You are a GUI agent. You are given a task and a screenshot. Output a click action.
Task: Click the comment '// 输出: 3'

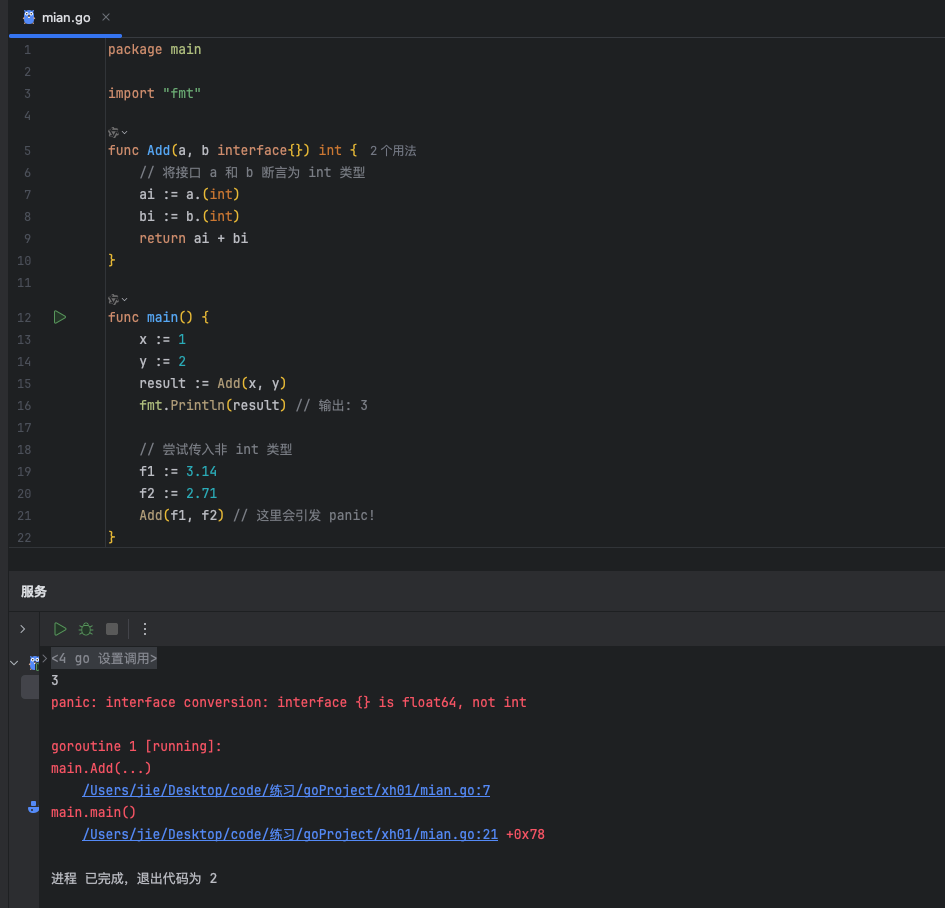331,405
